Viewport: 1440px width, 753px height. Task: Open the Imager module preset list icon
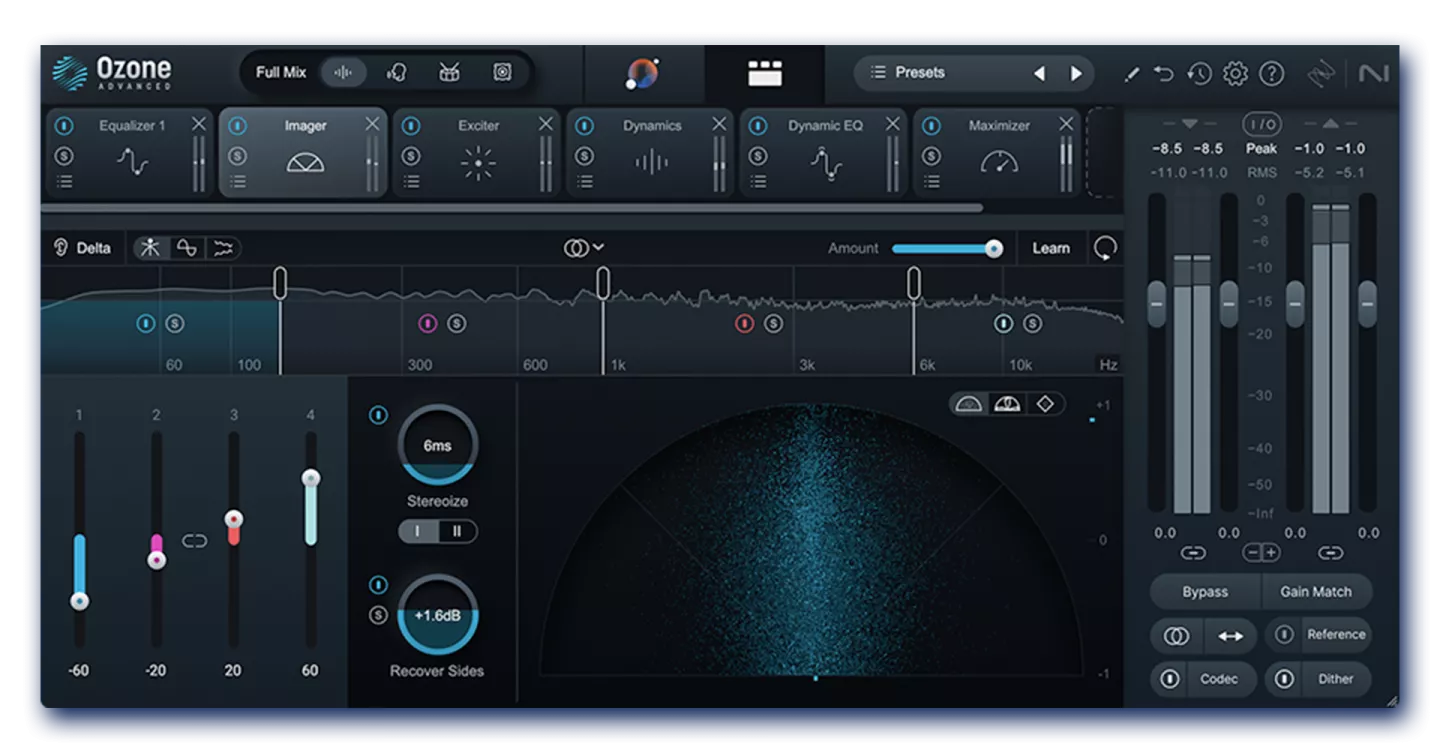[x=238, y=182]
